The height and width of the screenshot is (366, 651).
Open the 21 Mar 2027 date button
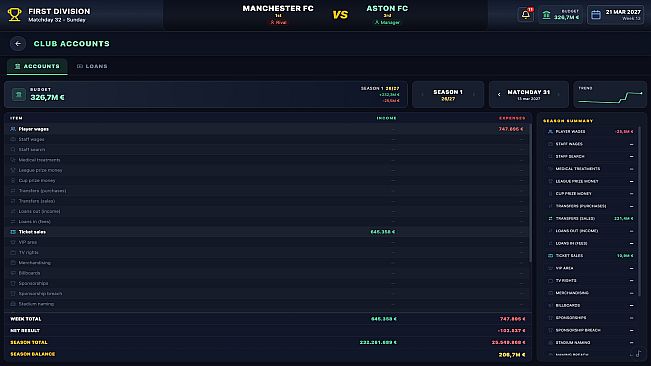[616, 15]
